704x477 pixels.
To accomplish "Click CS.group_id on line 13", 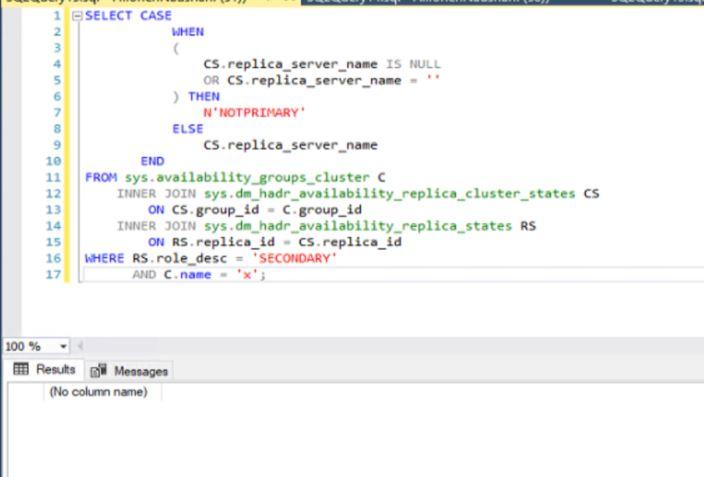I will pyautogui.click(x=216, y=210).
